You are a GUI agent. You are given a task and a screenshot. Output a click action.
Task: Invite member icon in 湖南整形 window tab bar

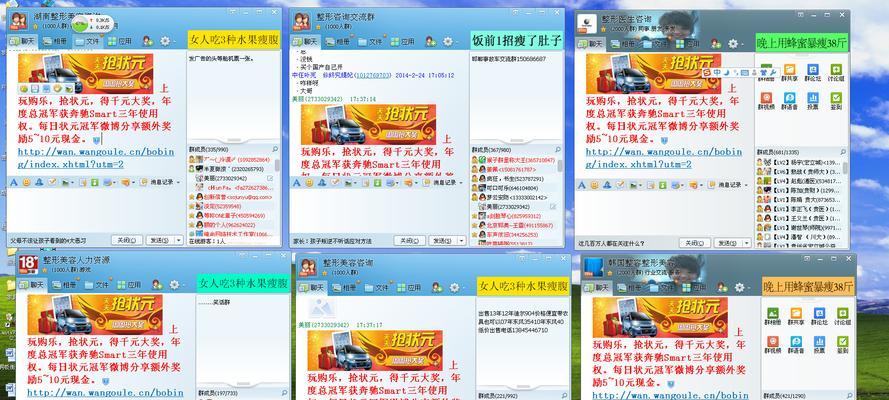(x=148, y=41)
